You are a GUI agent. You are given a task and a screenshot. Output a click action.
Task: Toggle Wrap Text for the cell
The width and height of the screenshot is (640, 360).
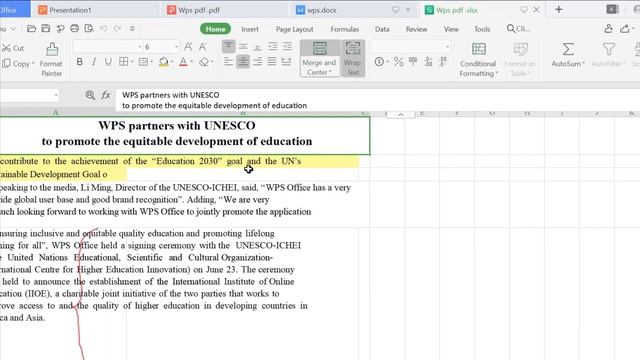pyautogui.click(x=353, y=58)
